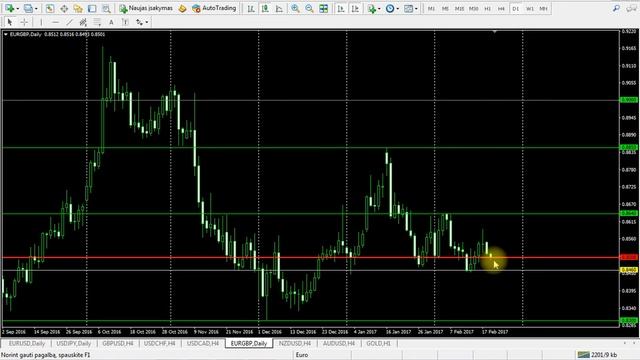Viewport: 640px width, 360px height.
Task: Click the Periods clock icon
Action: (x=390, y=8)
